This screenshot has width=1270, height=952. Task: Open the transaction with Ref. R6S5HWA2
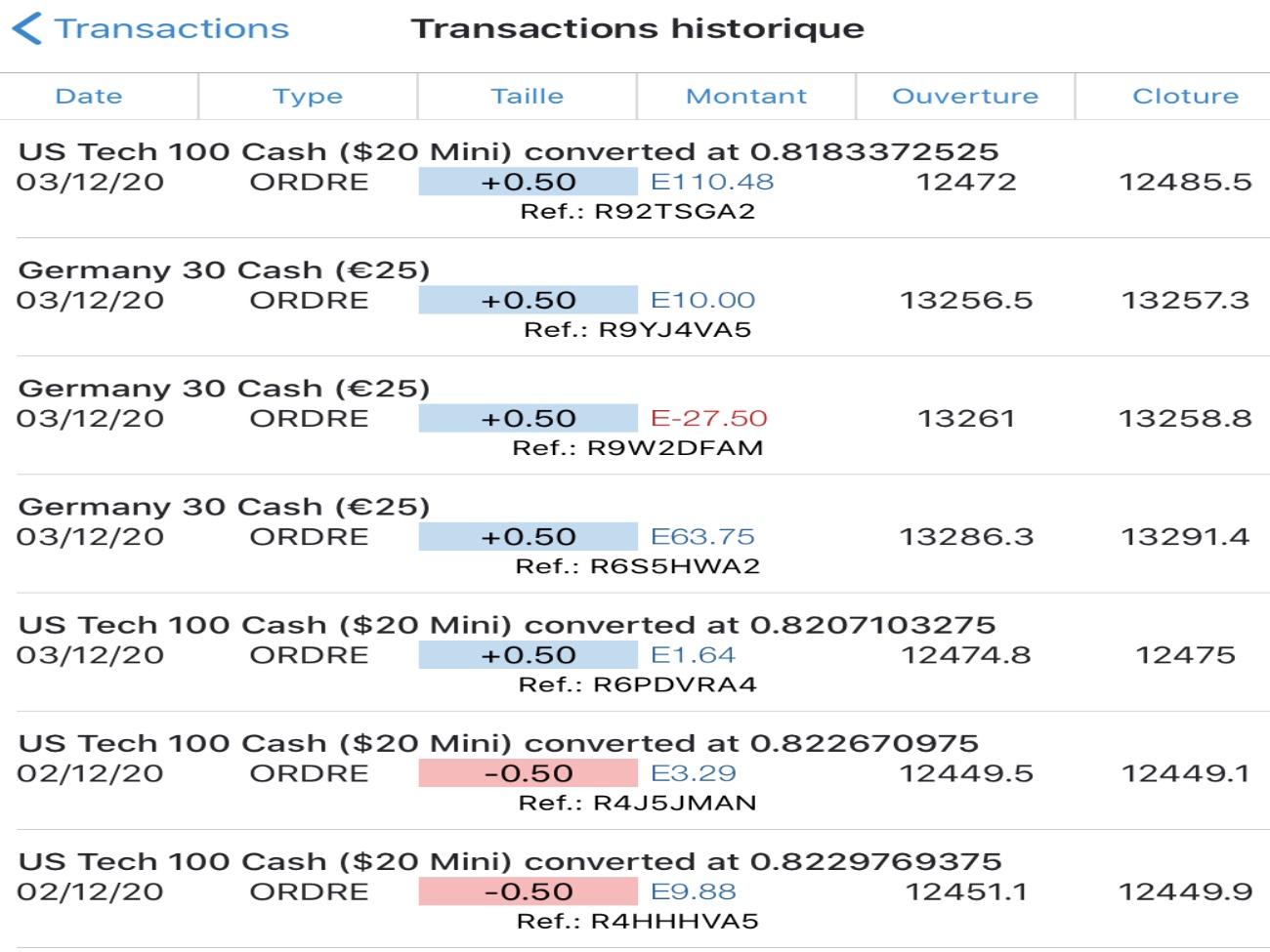point(637,566)
